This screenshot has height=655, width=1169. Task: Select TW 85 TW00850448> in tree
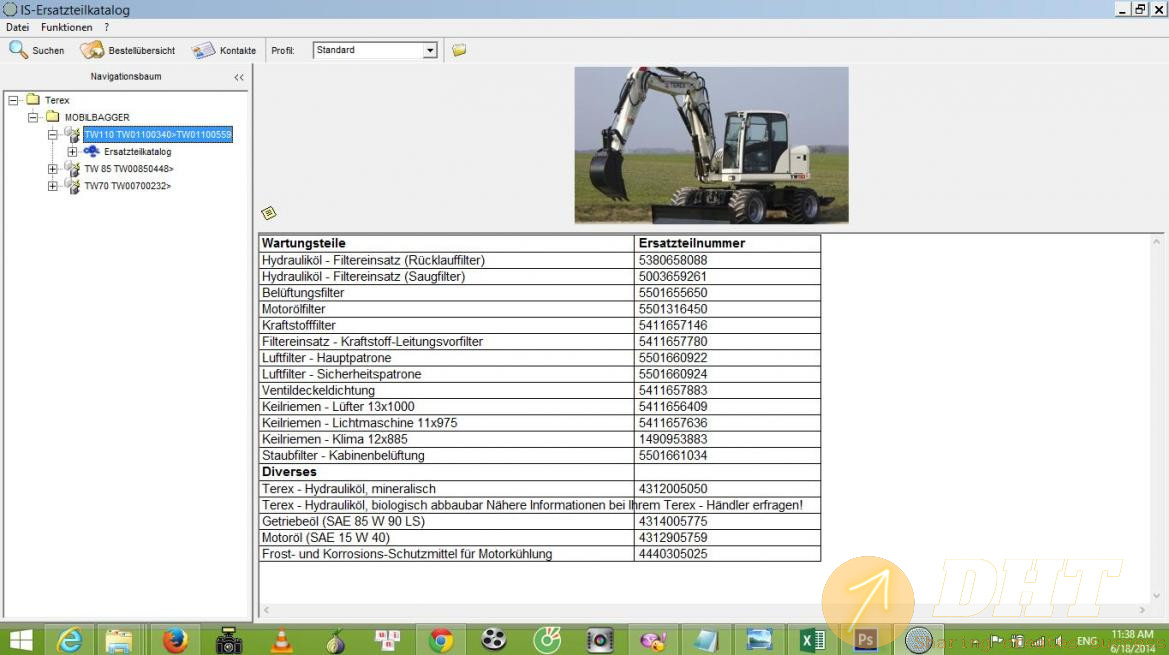[128, 168]
